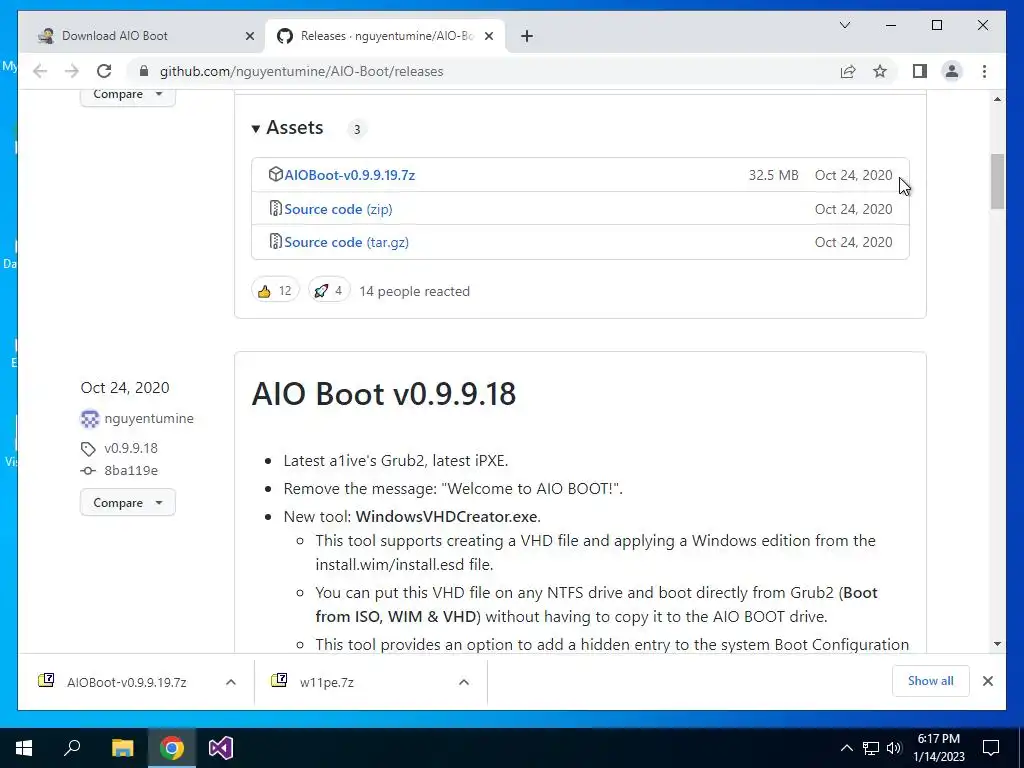The width and height of the screenshot is (1024, 768).
Task: Open the Compare dropdown at the top
Action: (127, 97)
